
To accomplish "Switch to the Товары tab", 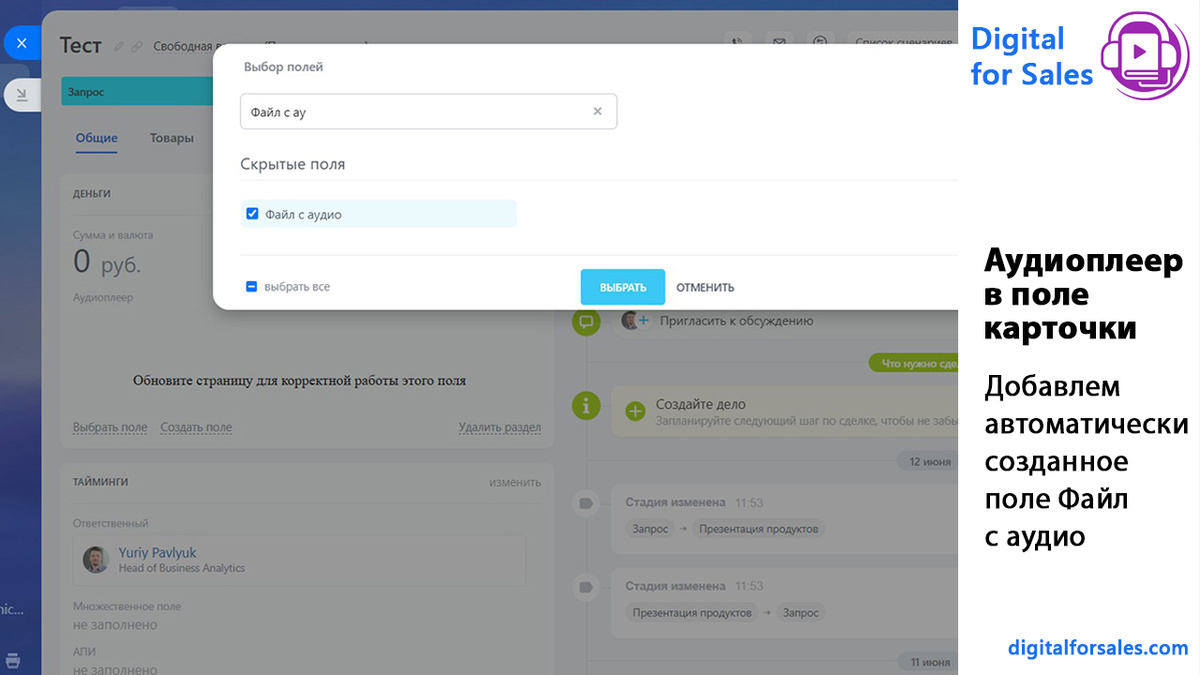I will 172,138.
